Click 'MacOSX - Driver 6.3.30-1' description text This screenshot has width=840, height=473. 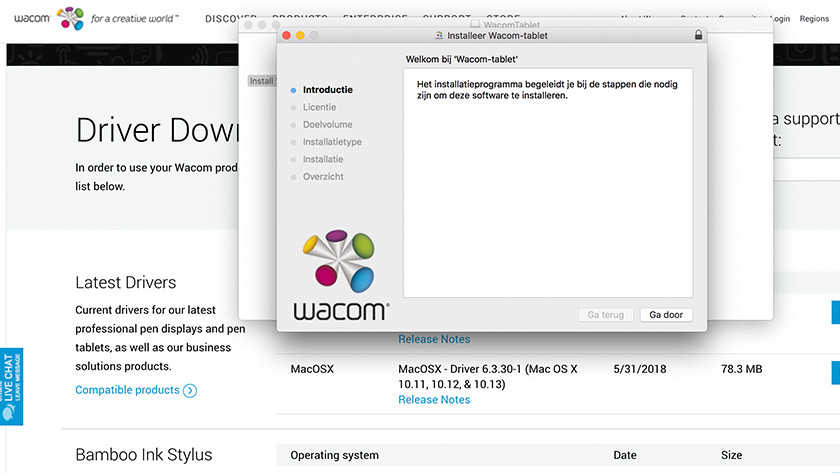(488, 377)
